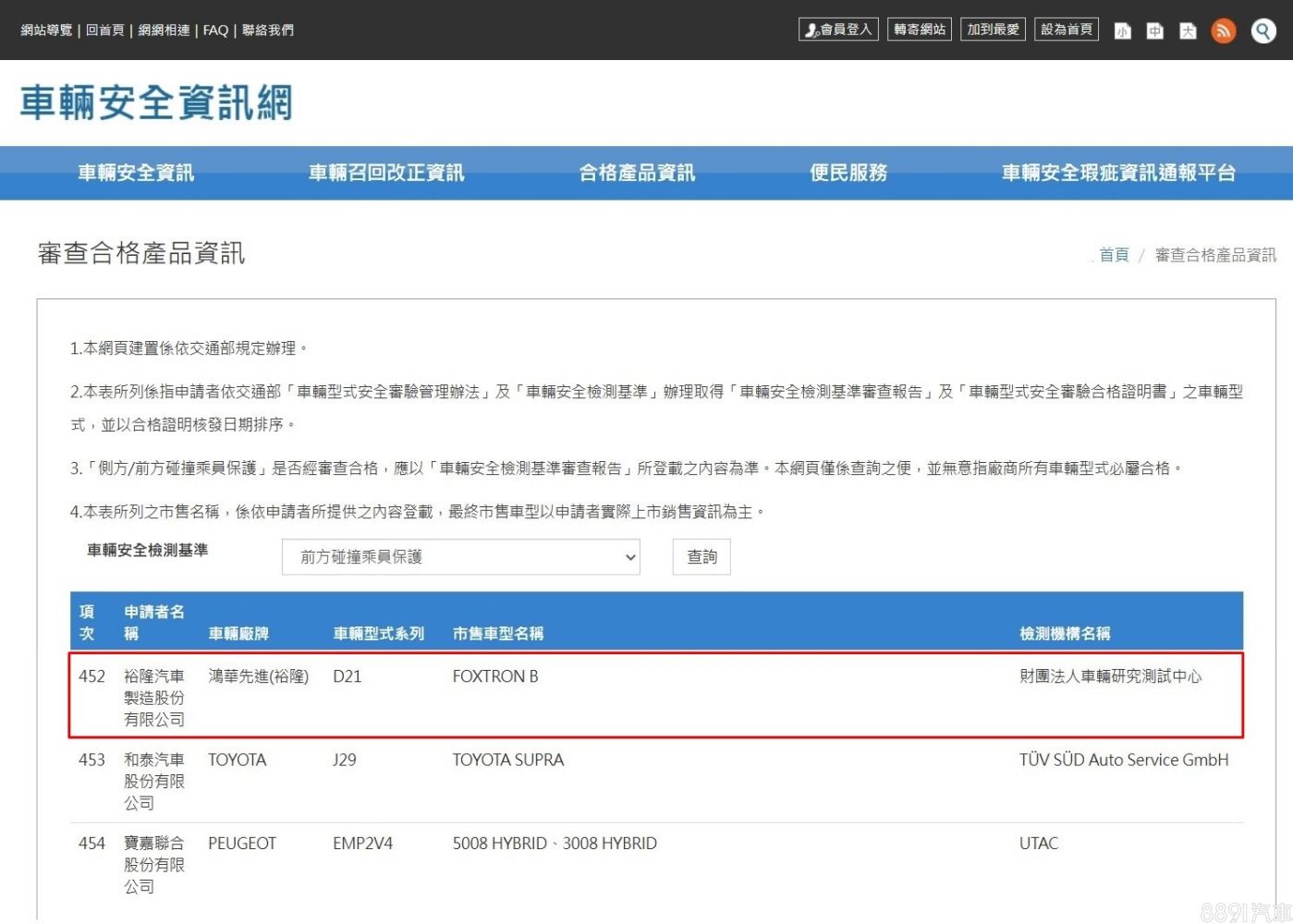Image resolution: width=1293 pixels, height=924 pixels.
Task: Select the 檢測機構名稱 column header
Action: 1065,634
